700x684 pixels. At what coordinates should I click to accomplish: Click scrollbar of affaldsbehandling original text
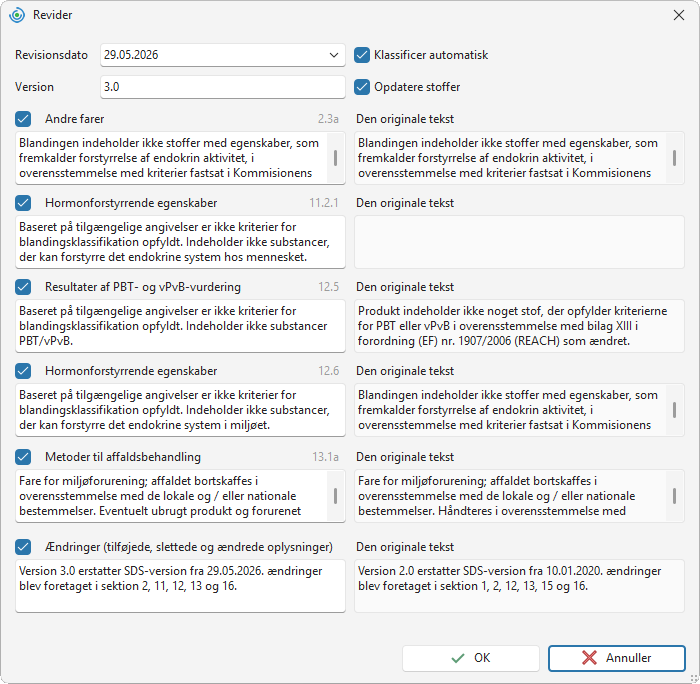coord(674,496)
